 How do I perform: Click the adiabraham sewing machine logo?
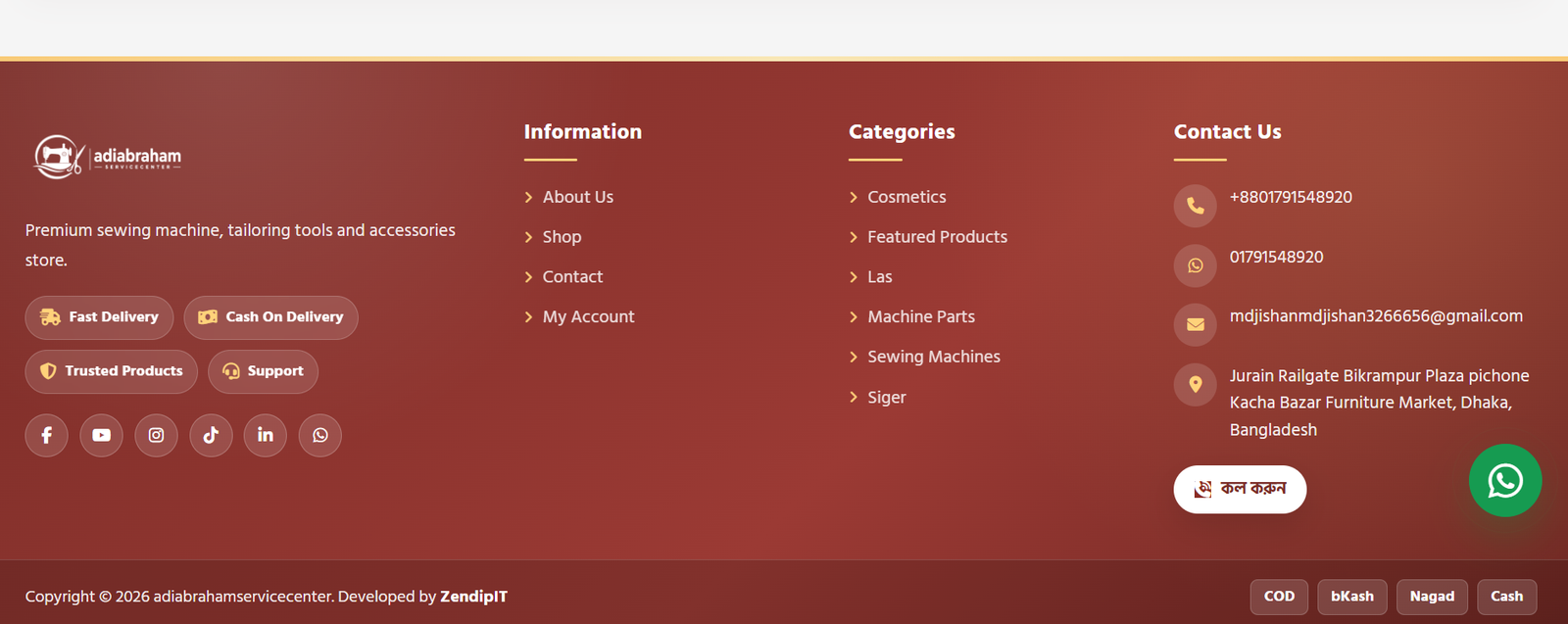(108, 157)
